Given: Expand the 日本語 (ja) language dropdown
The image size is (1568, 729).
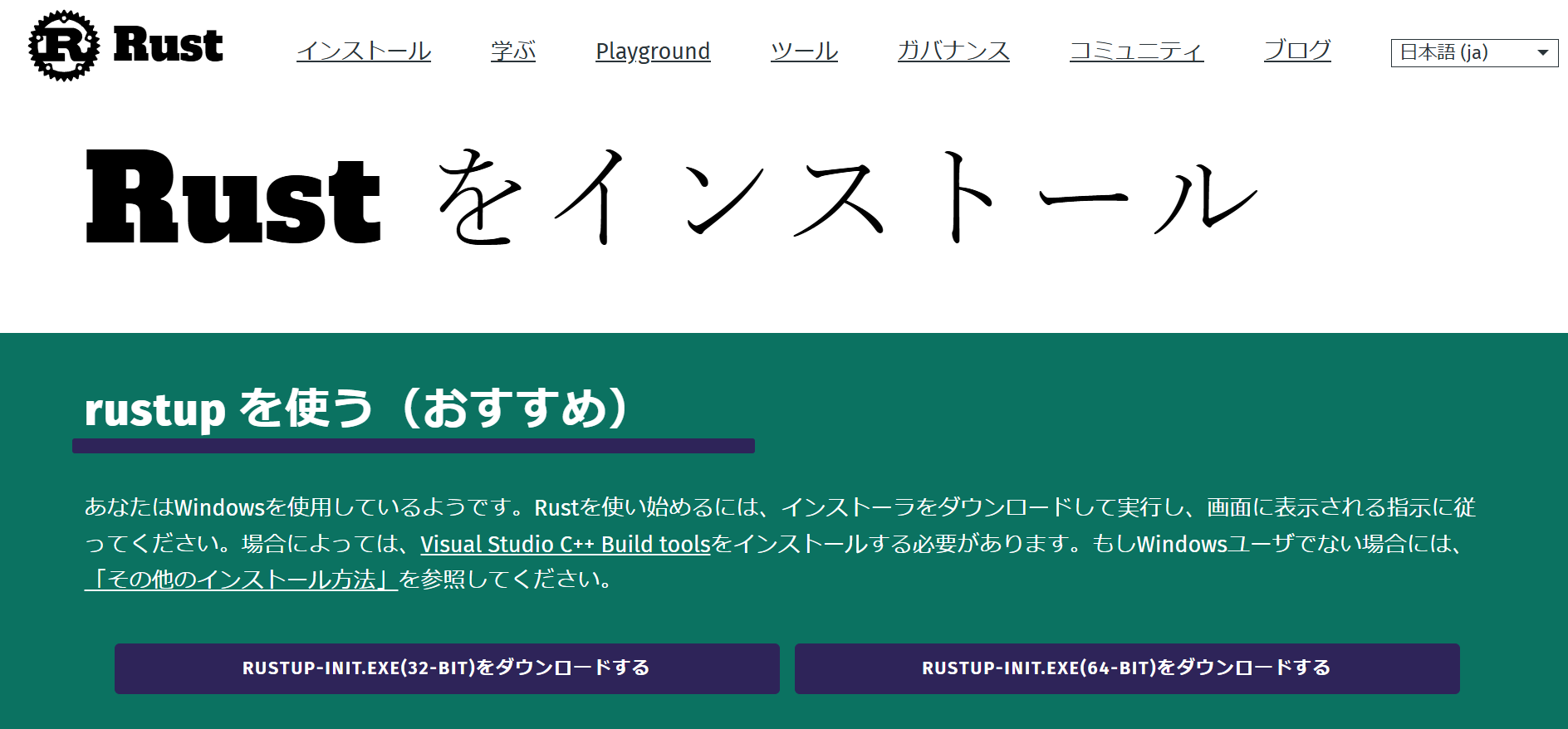Looking at the screenshot, I should [1474, 52].
